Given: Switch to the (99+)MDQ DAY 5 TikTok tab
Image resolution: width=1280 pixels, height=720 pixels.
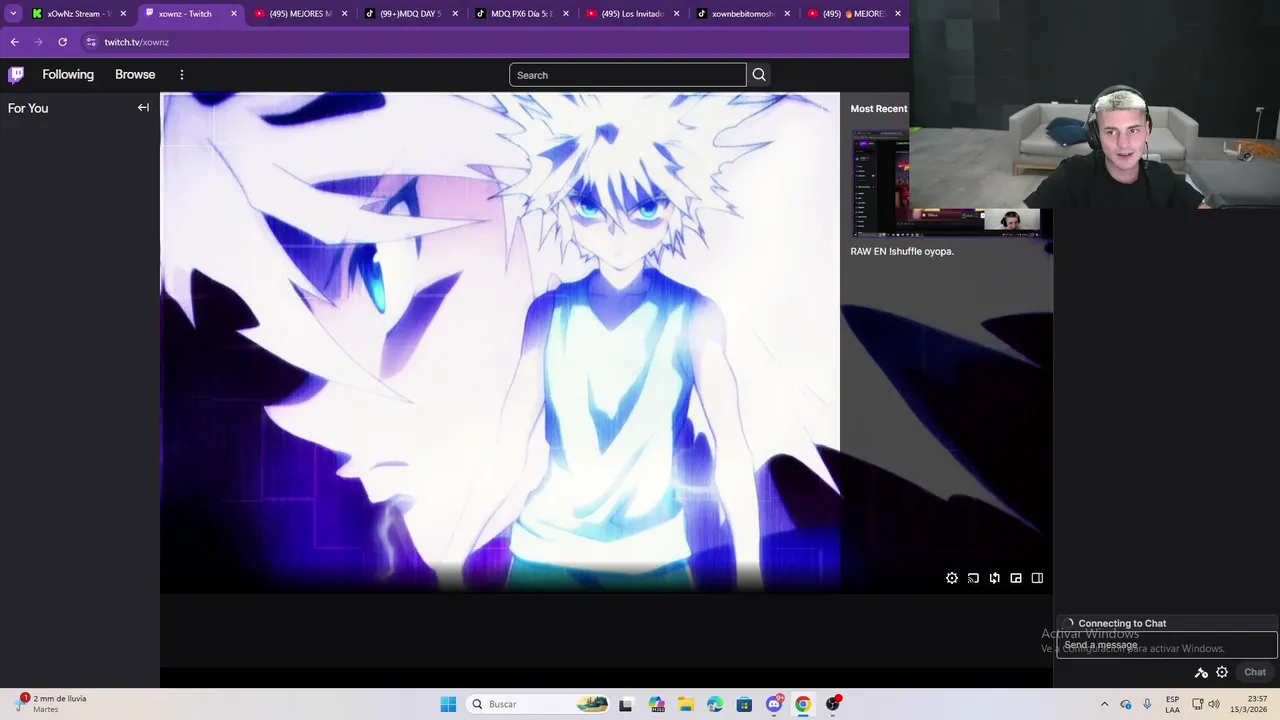Looking at the screenshot, I should pos(411,14).
